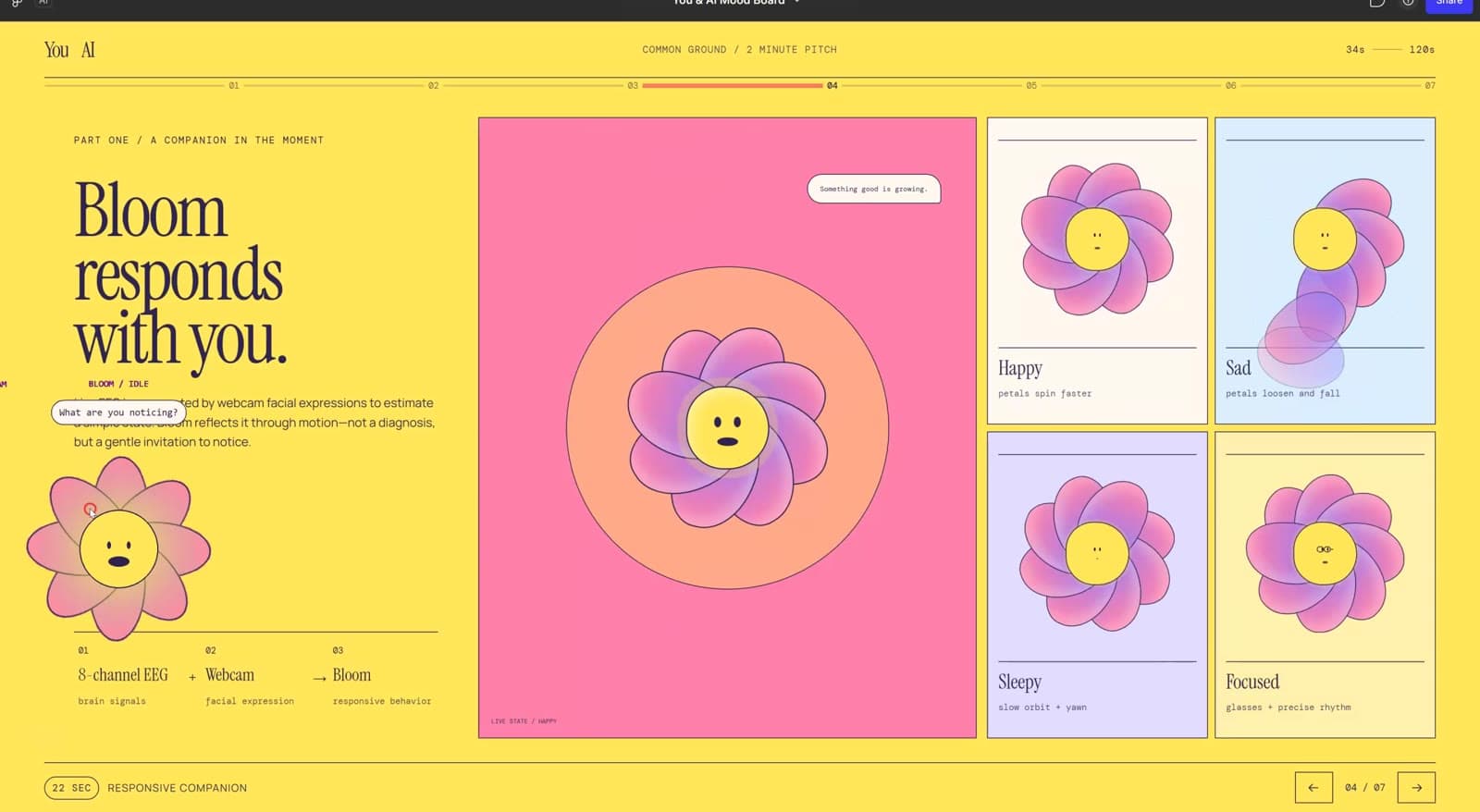Select the active slide marker 04

(832, 85)
